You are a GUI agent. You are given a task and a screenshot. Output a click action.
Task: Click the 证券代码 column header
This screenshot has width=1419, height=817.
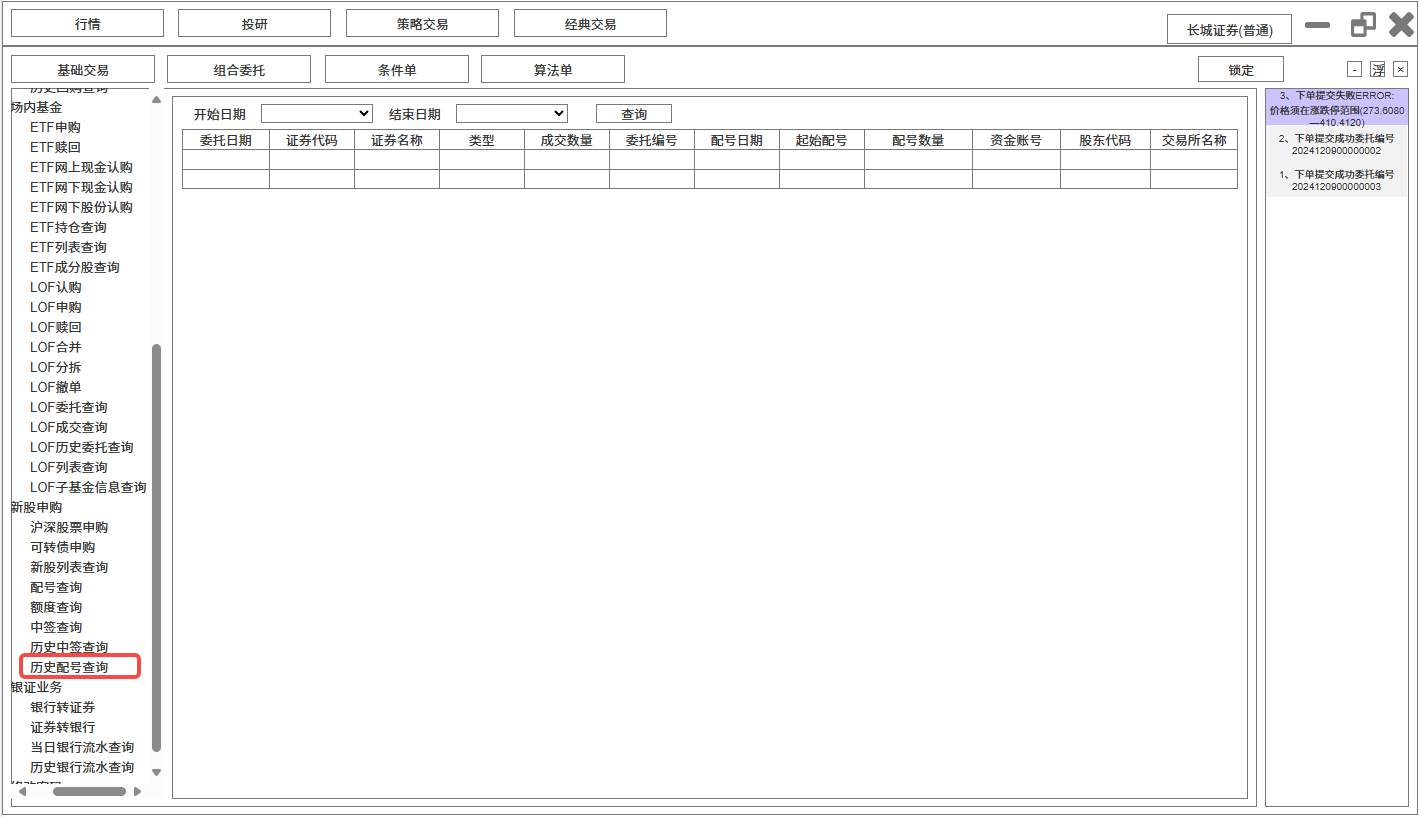tap(312, 140)
